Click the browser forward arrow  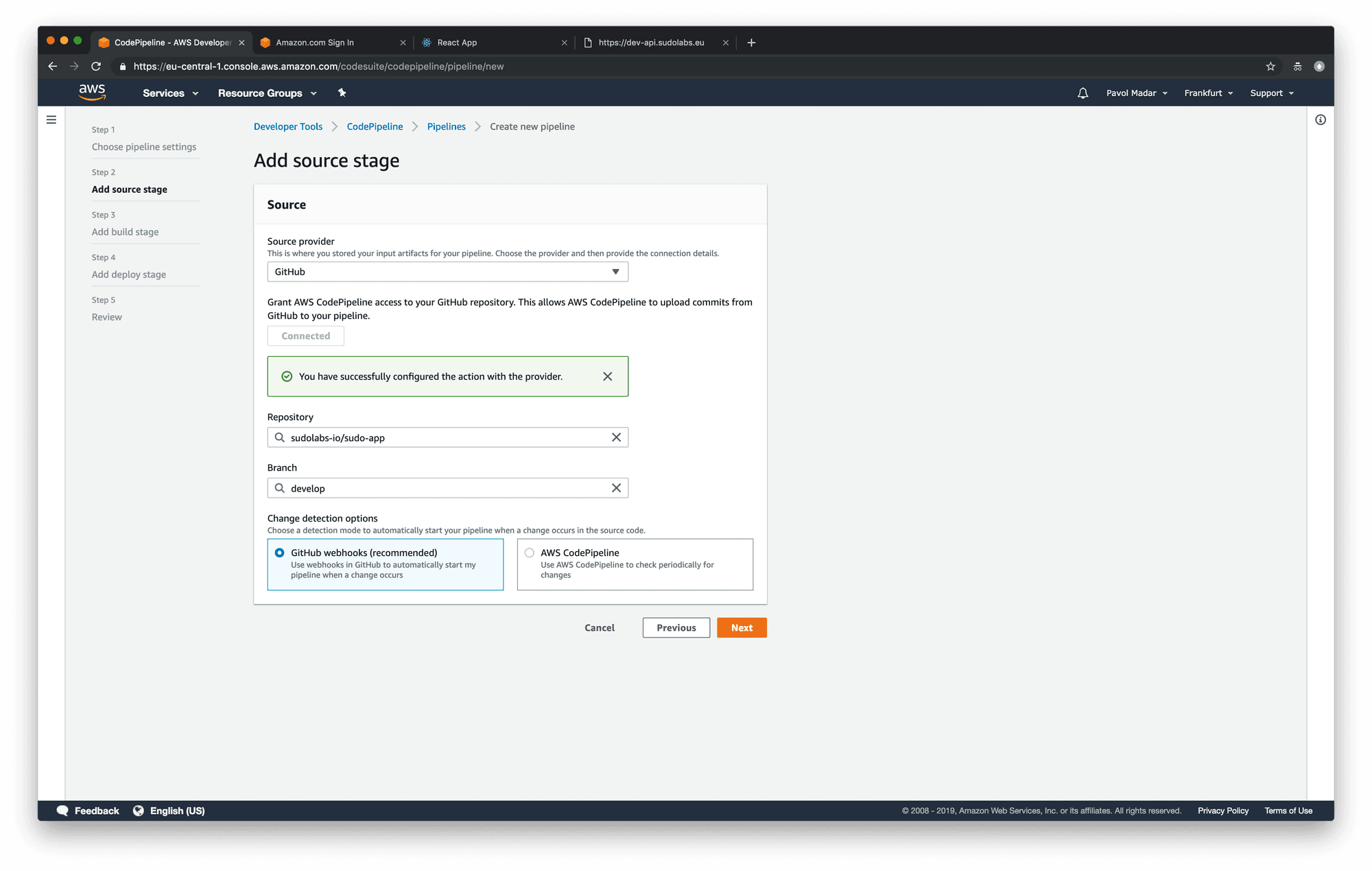pos(74,66)
